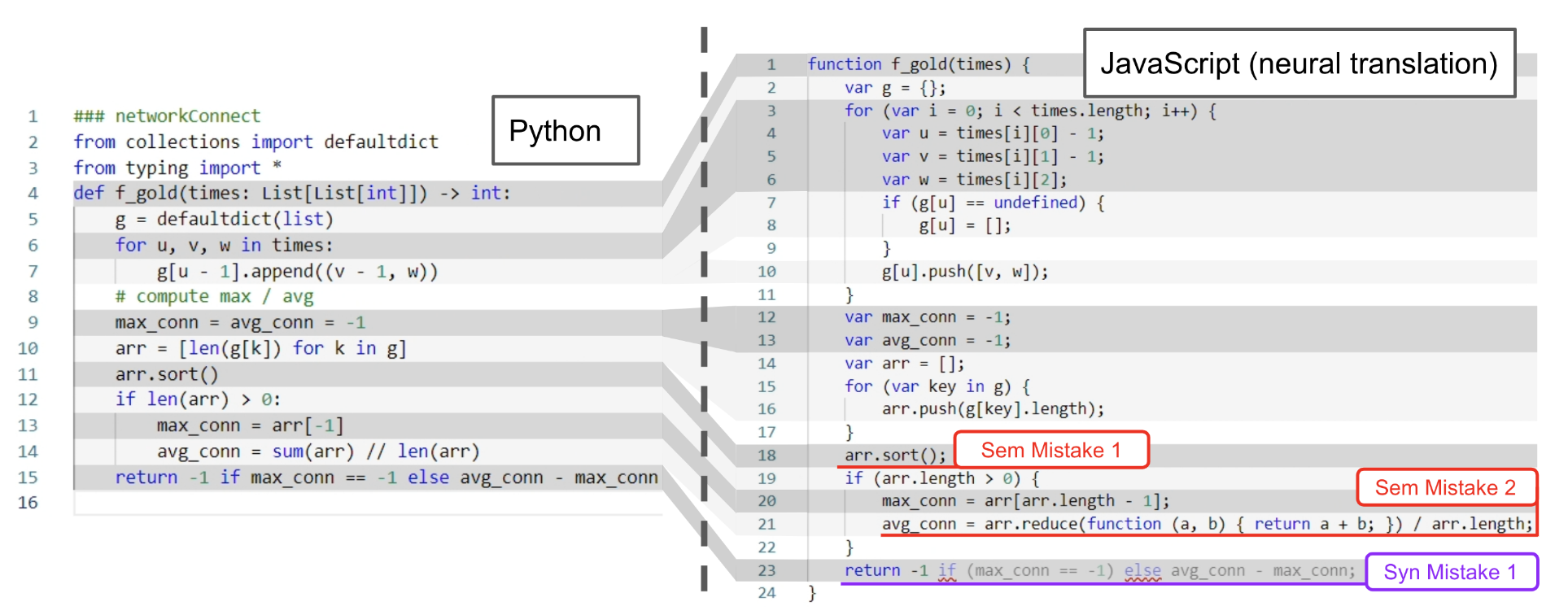The height and width of the screenshot is (615, 1568).
Task: Select 'var v = times[i][1] - 1;' line
Action: [x=993, y=156]
